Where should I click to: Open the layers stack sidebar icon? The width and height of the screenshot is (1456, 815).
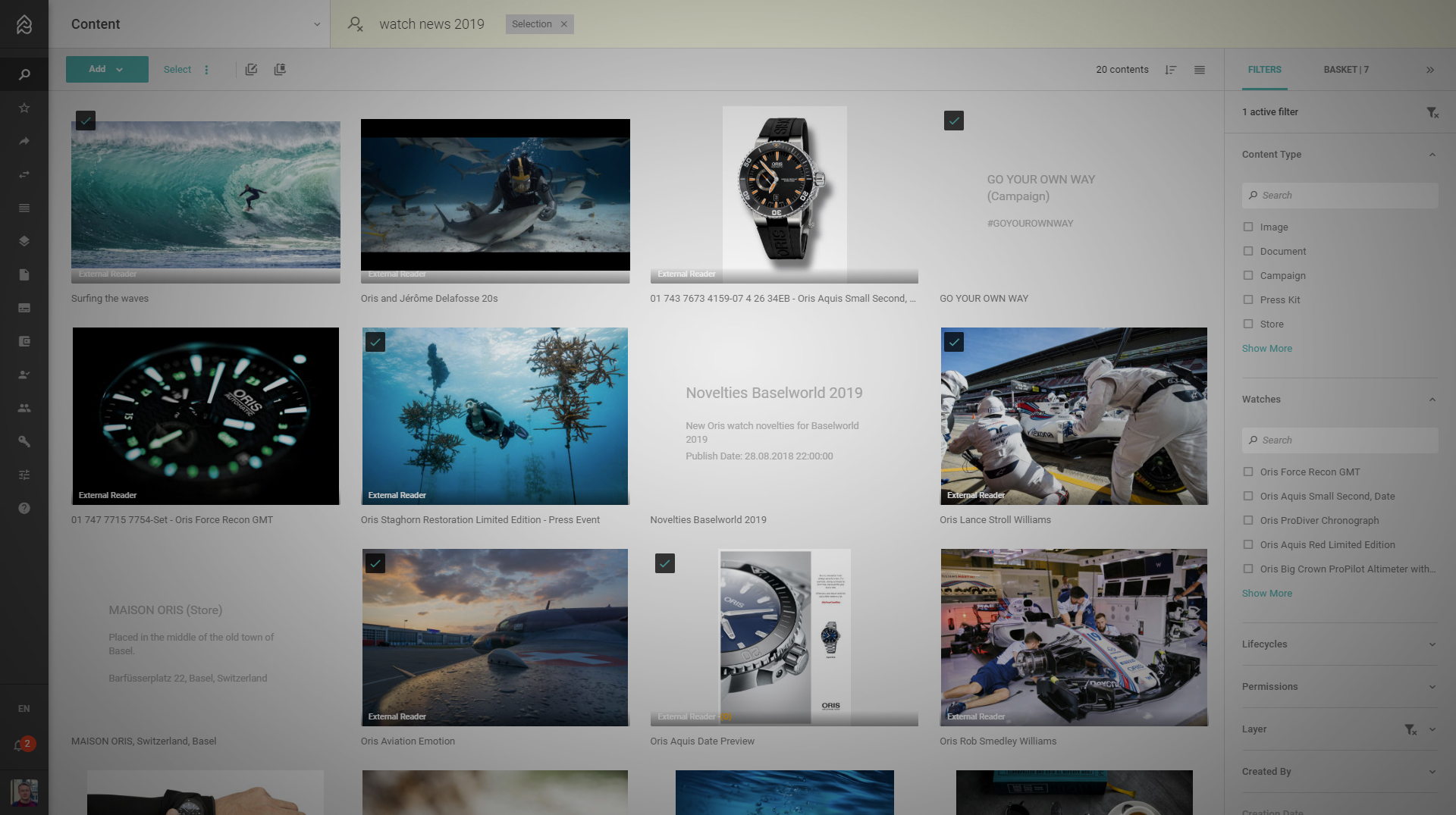pyautogui.click(x=24, y=241)
